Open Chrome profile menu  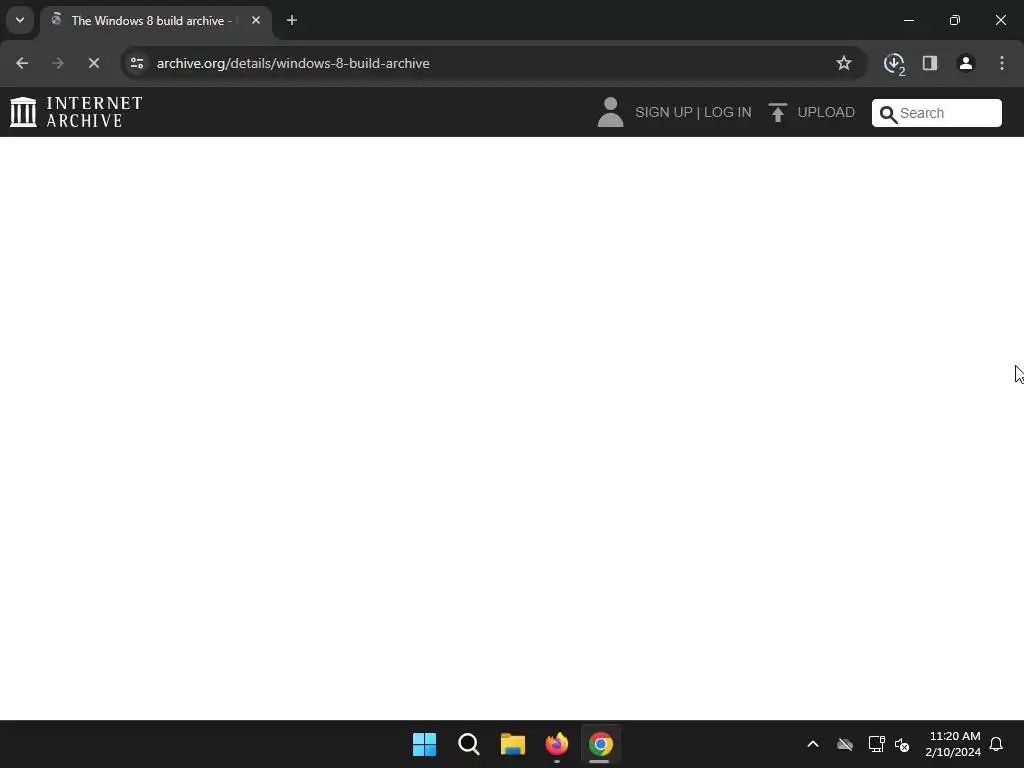coord(966,63)
